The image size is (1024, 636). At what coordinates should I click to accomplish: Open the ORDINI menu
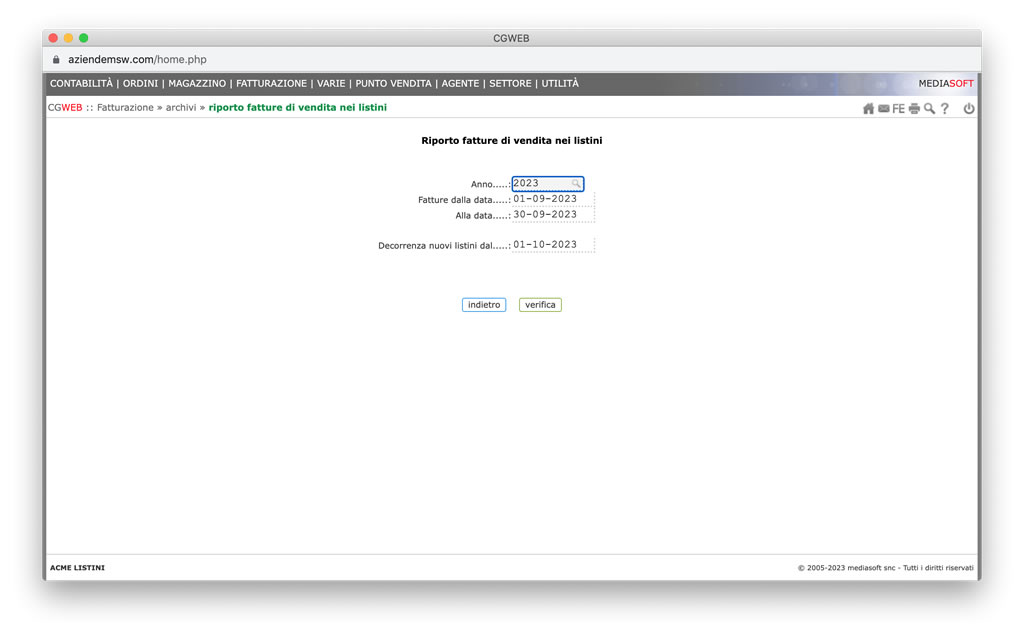point(140,84)
